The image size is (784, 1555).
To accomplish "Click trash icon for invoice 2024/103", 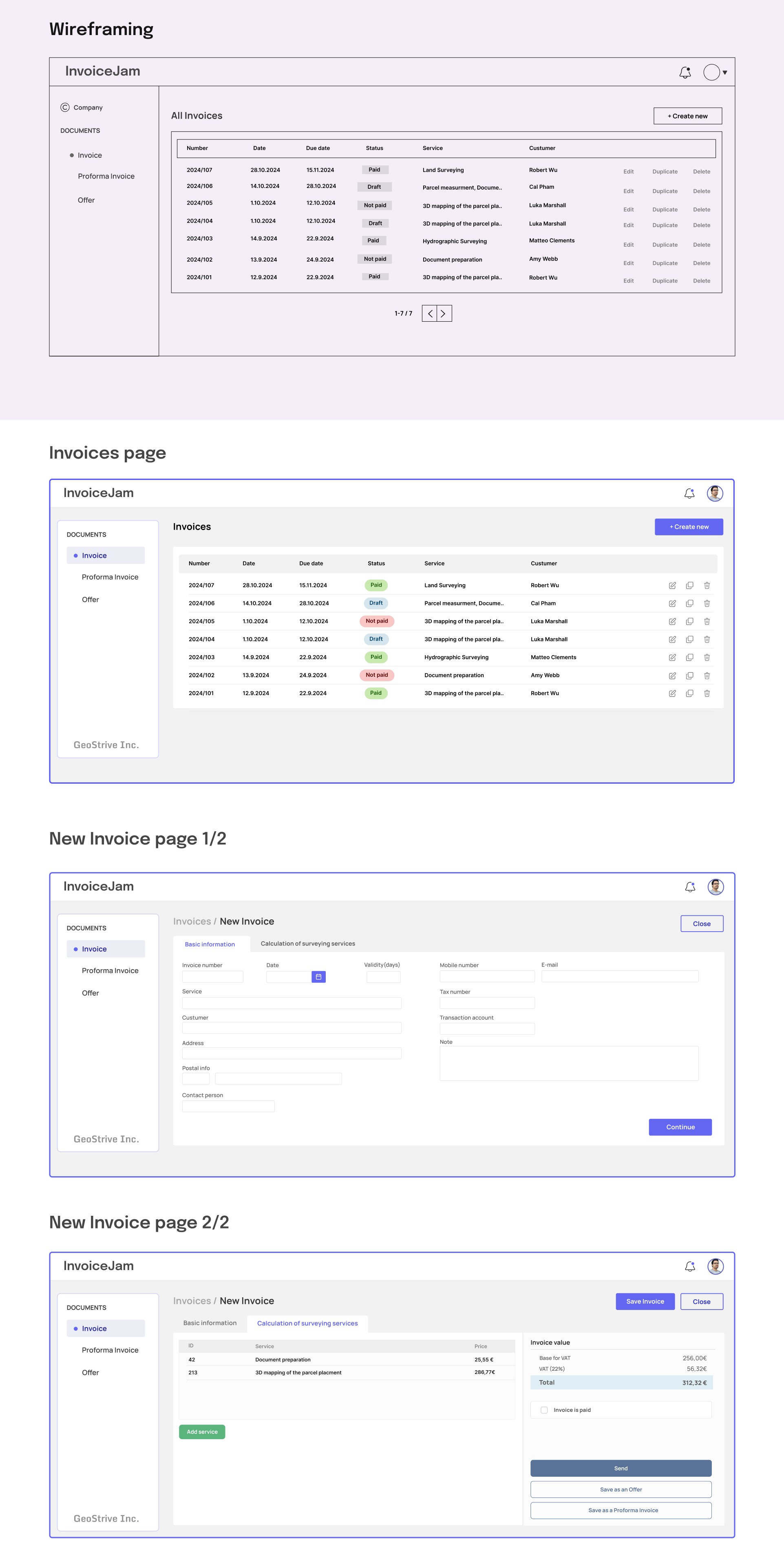I will 707,657.
